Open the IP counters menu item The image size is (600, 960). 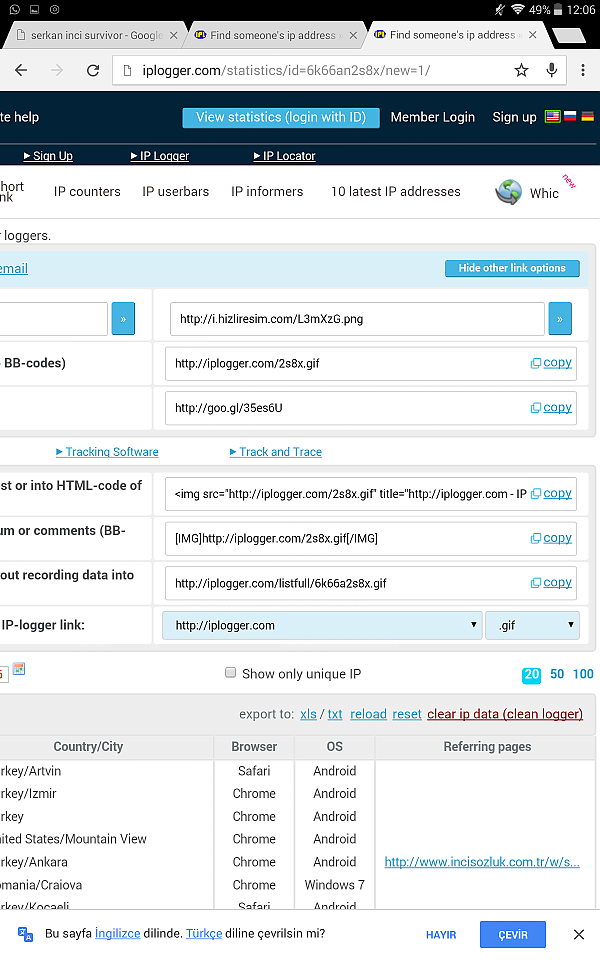(x=87, y=192)
